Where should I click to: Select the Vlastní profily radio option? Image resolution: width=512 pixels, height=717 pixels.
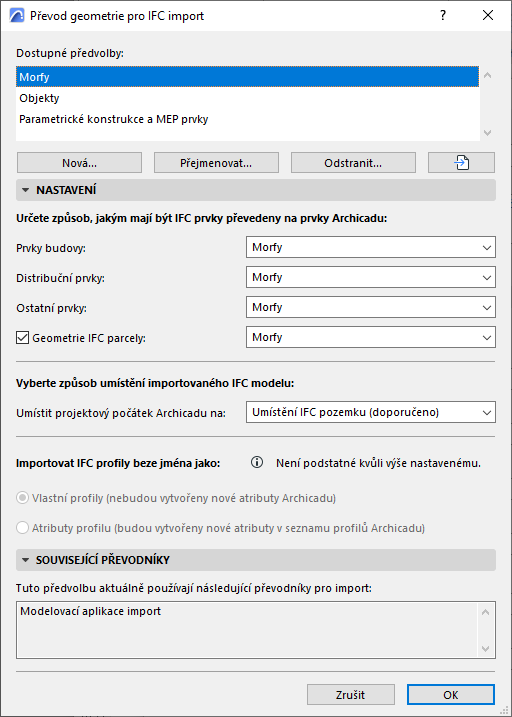pyautogui.click(x=22, y=498)
